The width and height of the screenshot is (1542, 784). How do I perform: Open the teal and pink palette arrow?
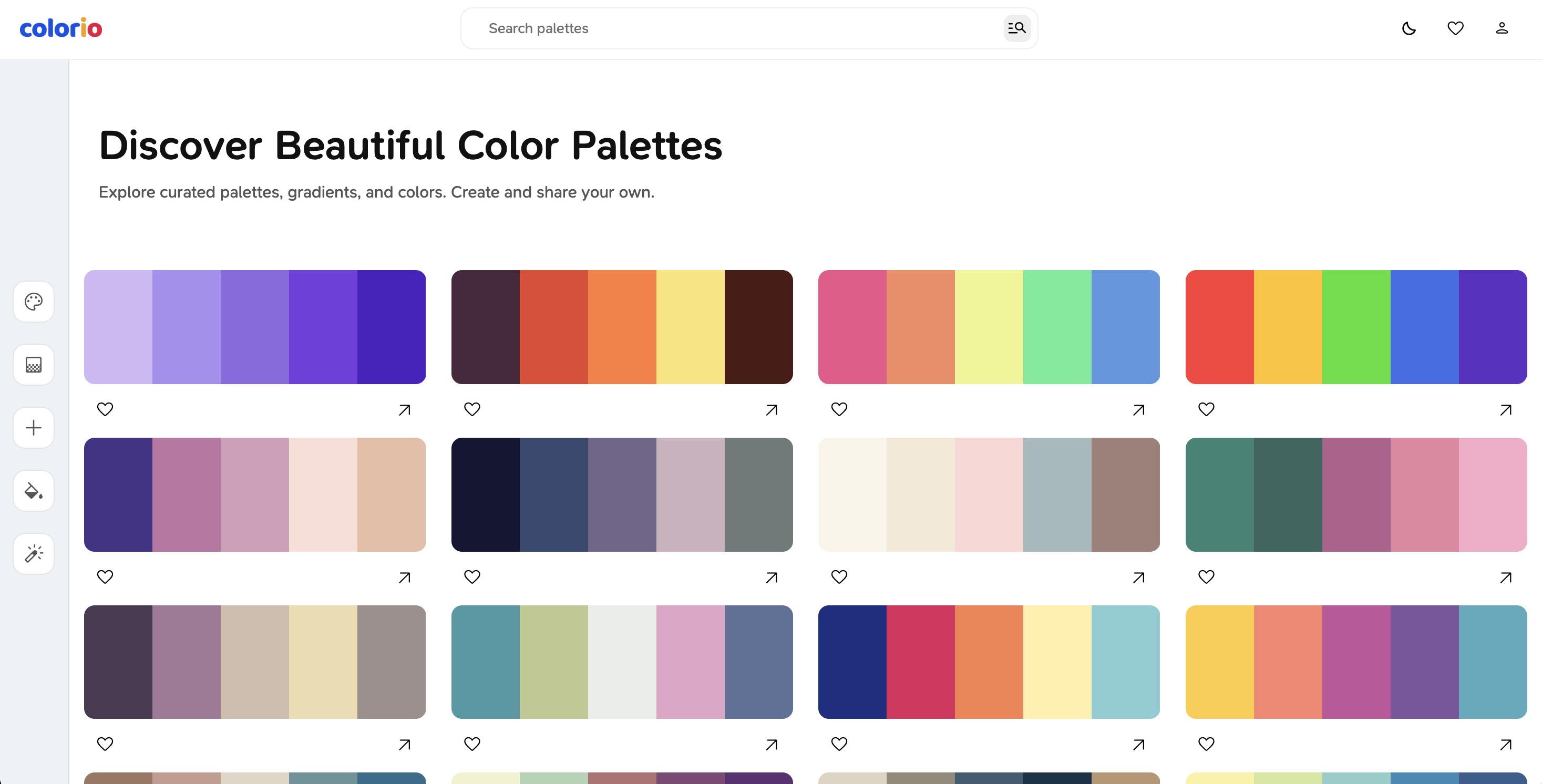pyautogui.click(x=1506, y=577)
